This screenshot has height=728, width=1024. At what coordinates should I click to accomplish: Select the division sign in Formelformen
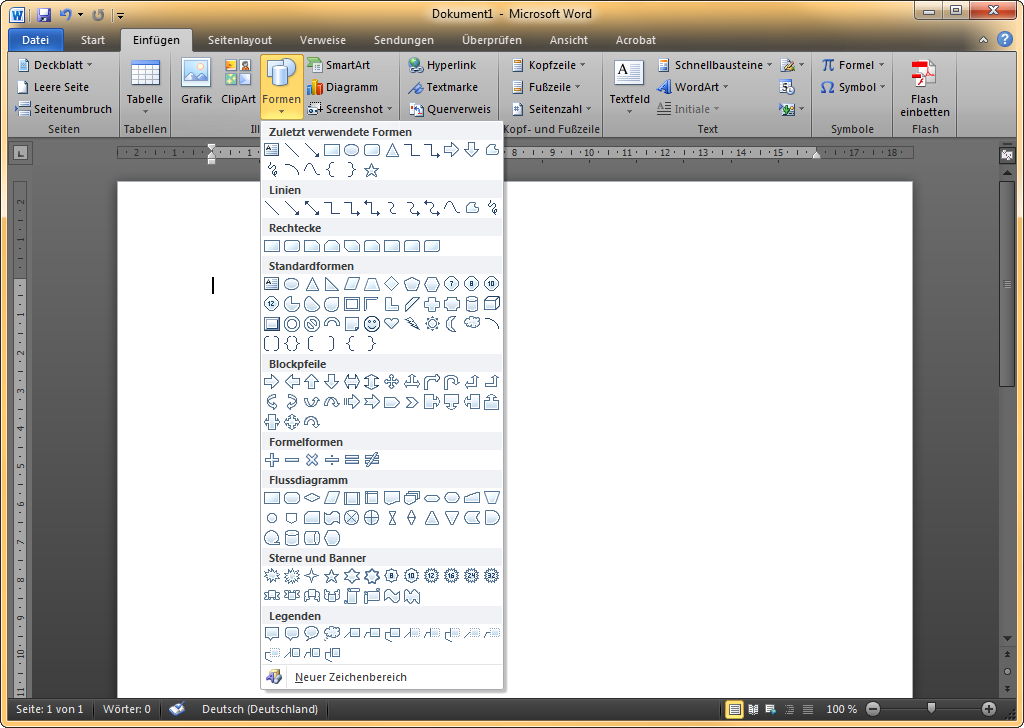(331, 460)
